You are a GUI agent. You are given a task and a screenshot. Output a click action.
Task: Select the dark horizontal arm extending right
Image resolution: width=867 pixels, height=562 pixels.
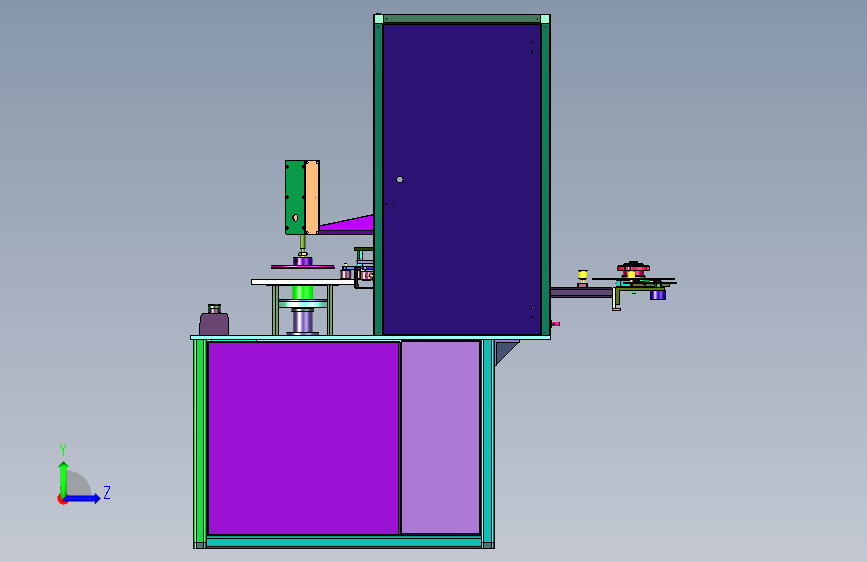tap(581, 293)
